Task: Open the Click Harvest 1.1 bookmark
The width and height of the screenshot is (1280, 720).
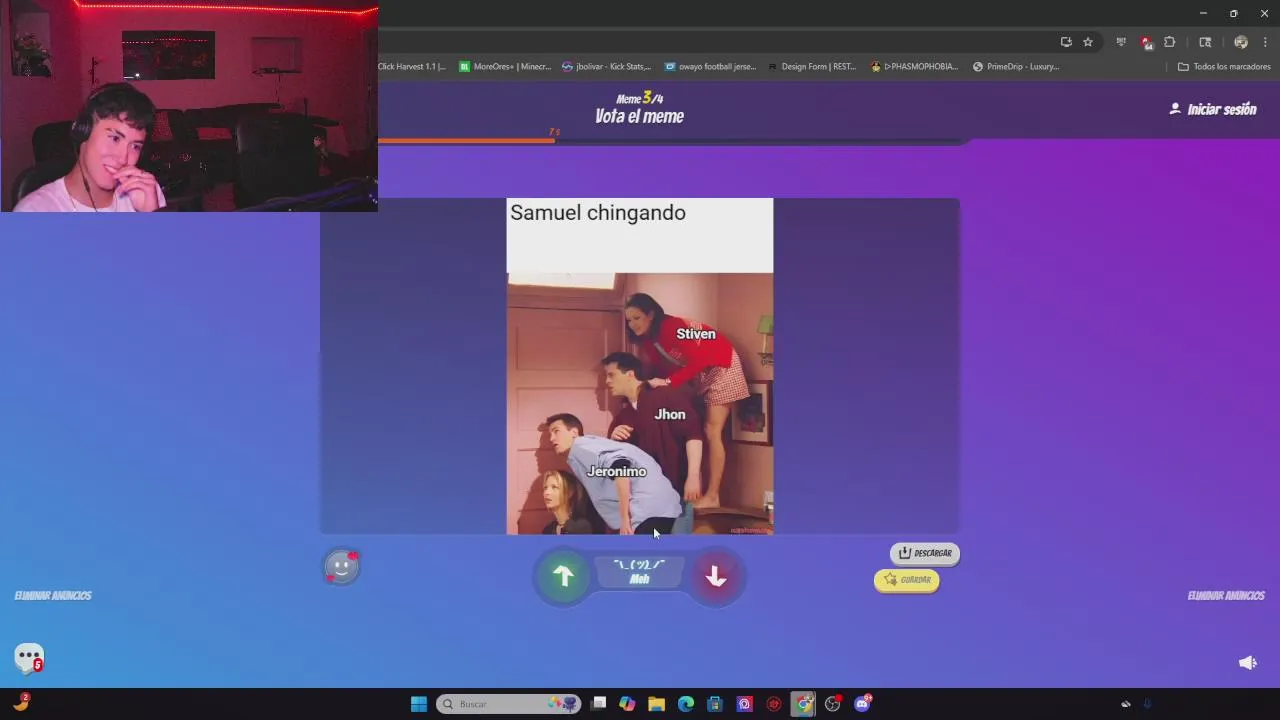Action: point(412,67)
